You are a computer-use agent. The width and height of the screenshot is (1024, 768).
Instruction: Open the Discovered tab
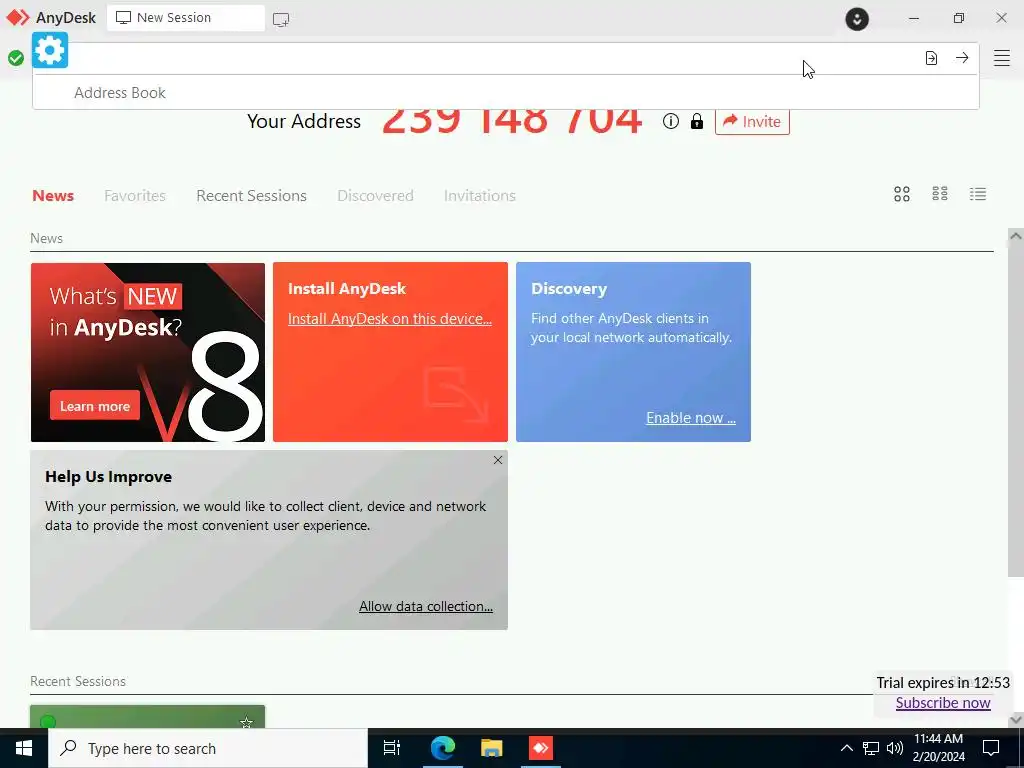375,196
